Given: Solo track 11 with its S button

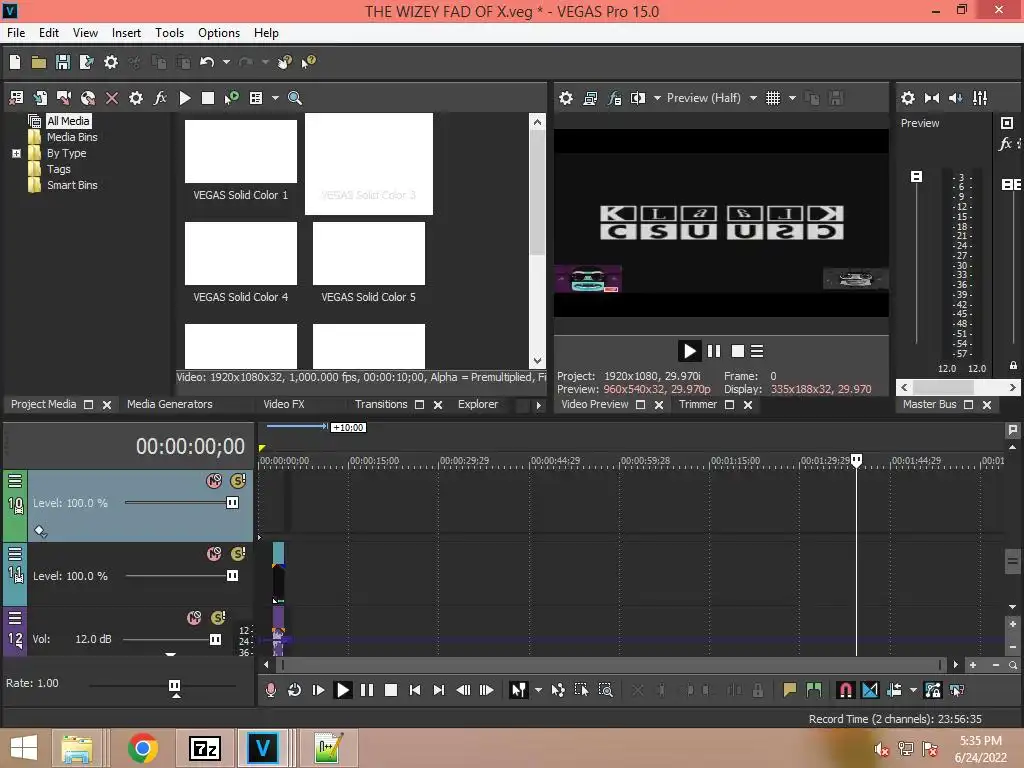Looking at the screenshot, I should (x=238, y=554).
